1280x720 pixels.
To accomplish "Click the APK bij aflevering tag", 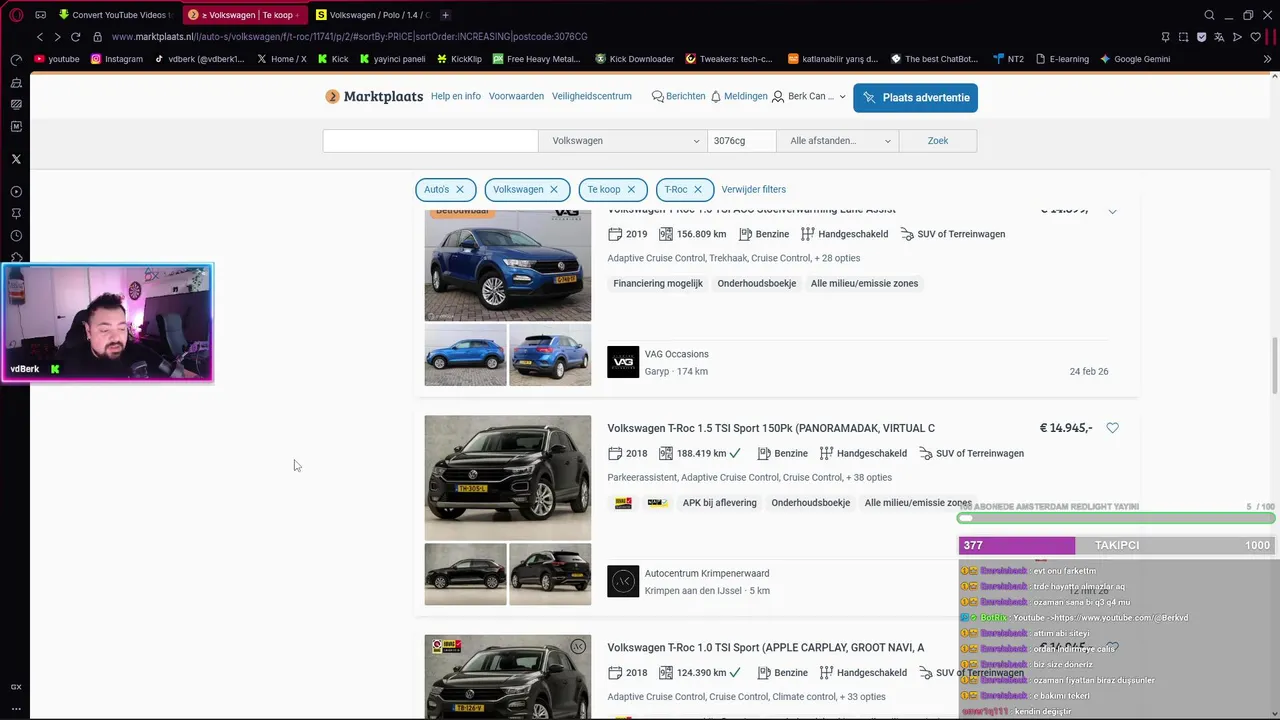I will 720,503.
